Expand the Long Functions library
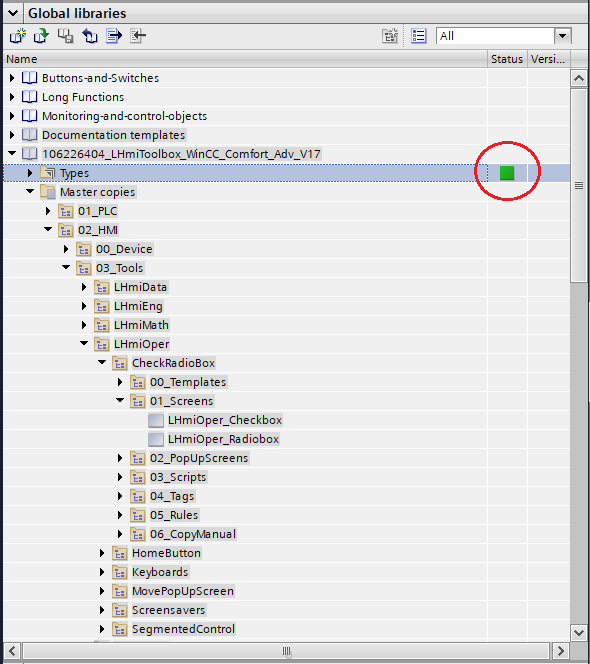Viewport: 590px width, 664px height. 12,97
